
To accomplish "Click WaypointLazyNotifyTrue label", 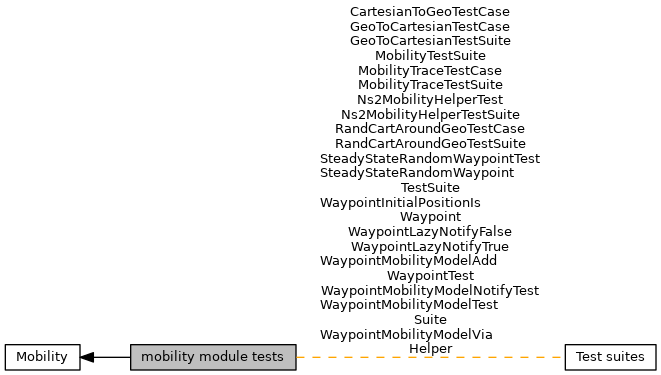I will pos(430,246).
